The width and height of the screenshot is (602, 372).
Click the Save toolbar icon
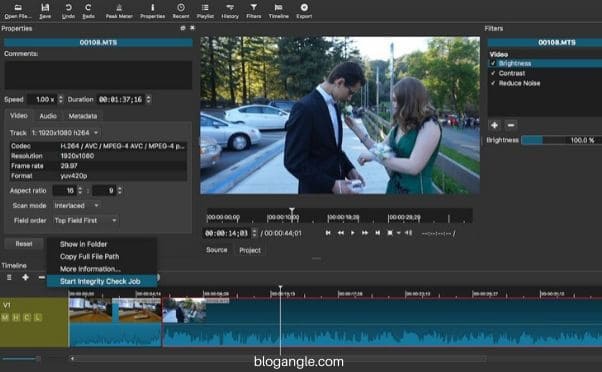(45, 11)
